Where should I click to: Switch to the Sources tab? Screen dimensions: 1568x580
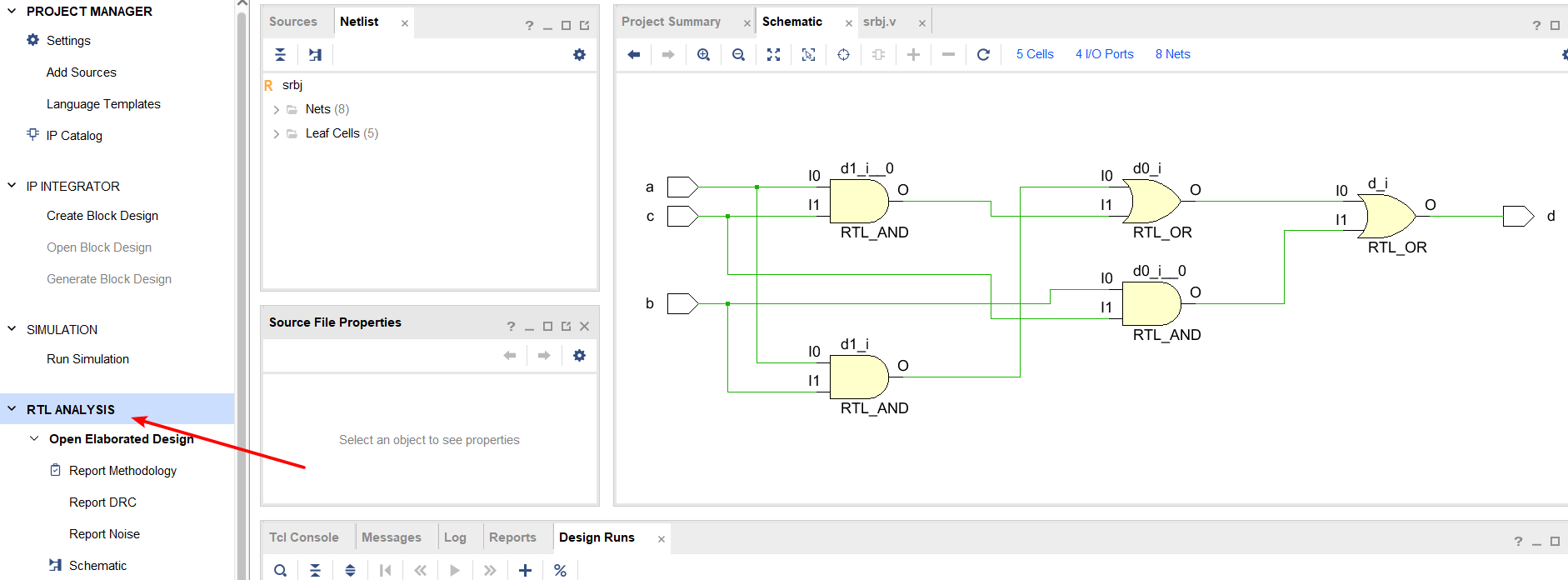pos(292,22)
